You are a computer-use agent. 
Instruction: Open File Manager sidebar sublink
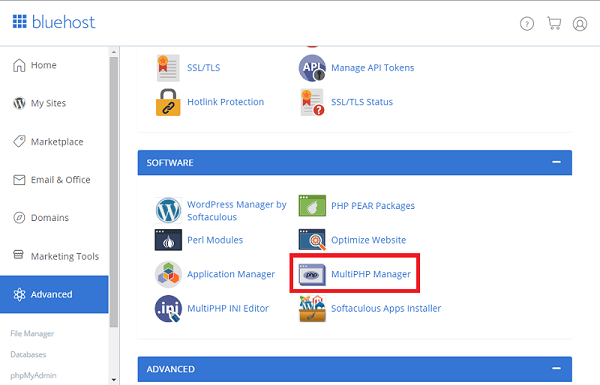coord(32,334)
